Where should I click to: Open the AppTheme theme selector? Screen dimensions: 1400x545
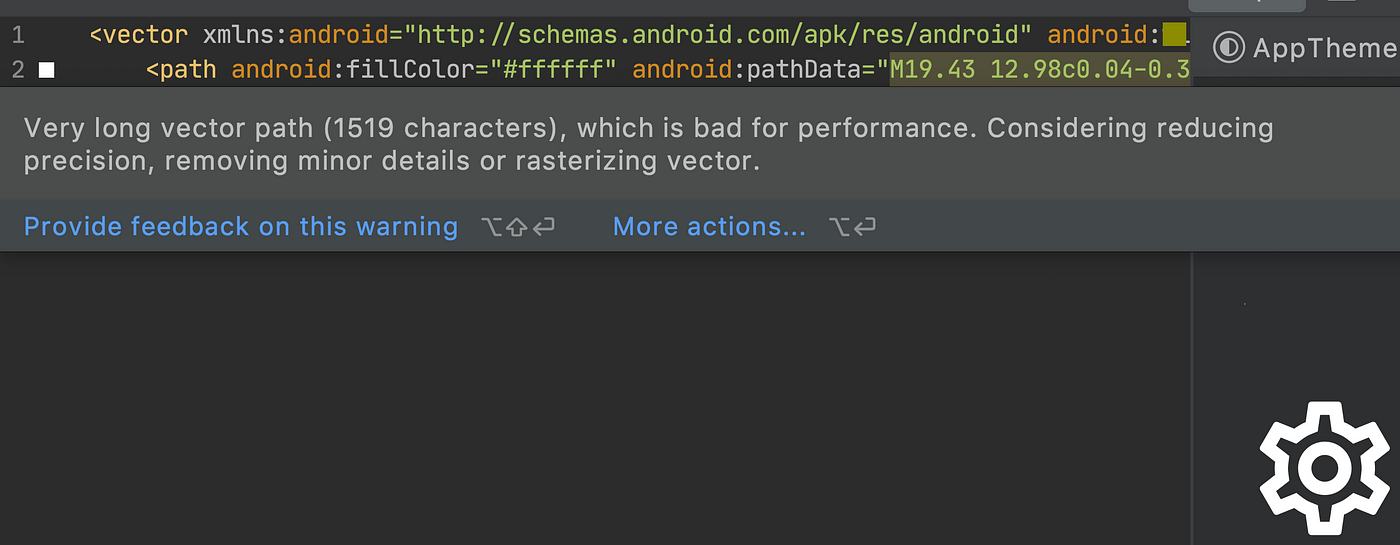tap(1306, 47)
